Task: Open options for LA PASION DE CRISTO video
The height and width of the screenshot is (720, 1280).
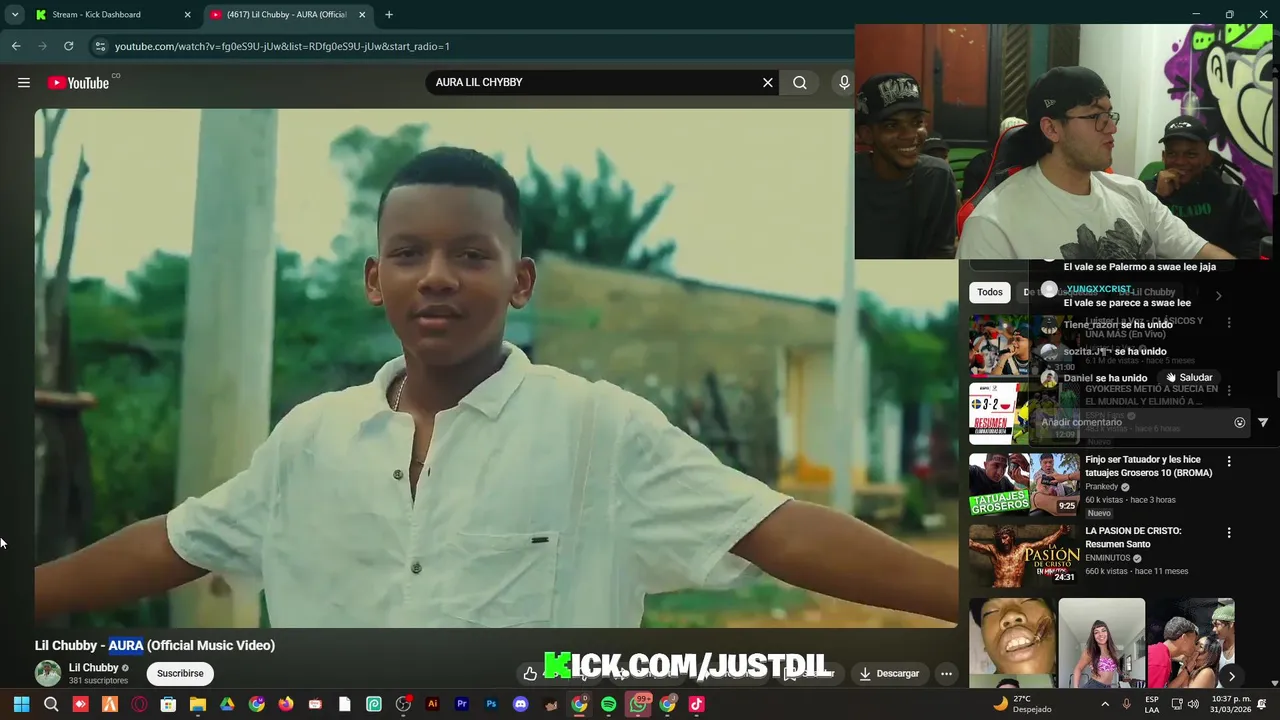Action: (x=1229, y=533)
